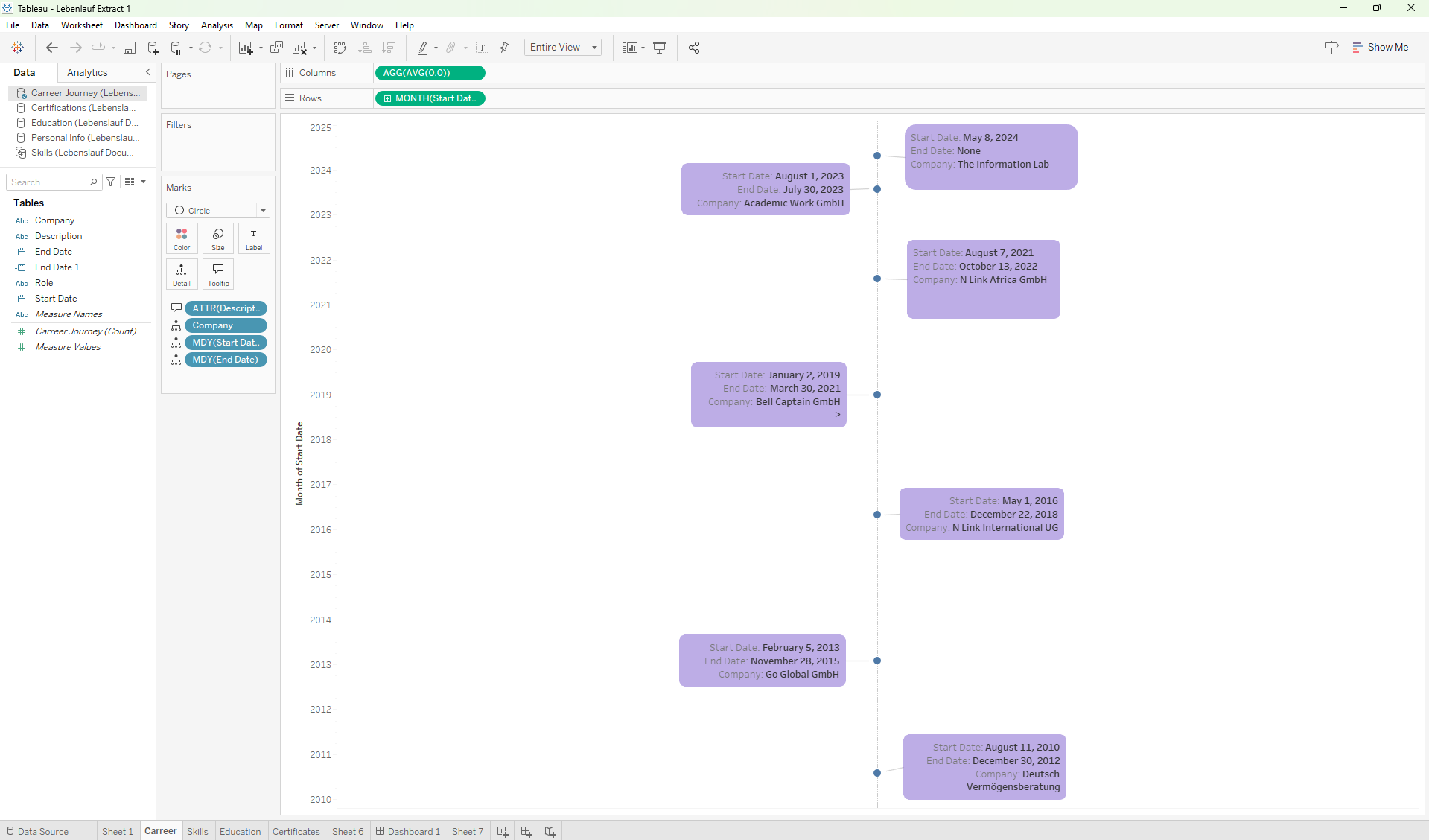Open the New Worksheet dropdown arrow
The image size is (1429, 840).
pos(261,48)
